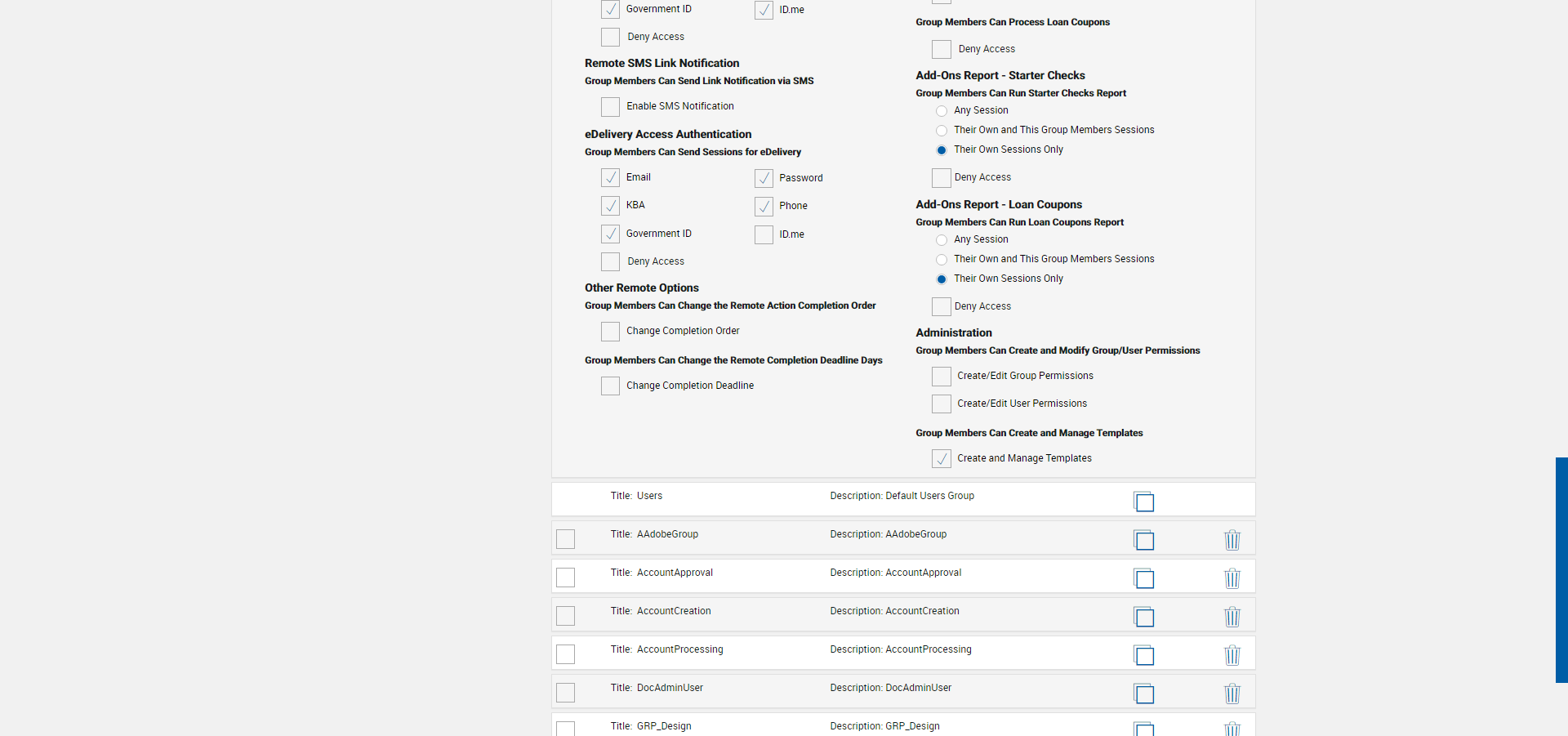Click the 'Title: AccountCreation' text

tap(661, 611)
